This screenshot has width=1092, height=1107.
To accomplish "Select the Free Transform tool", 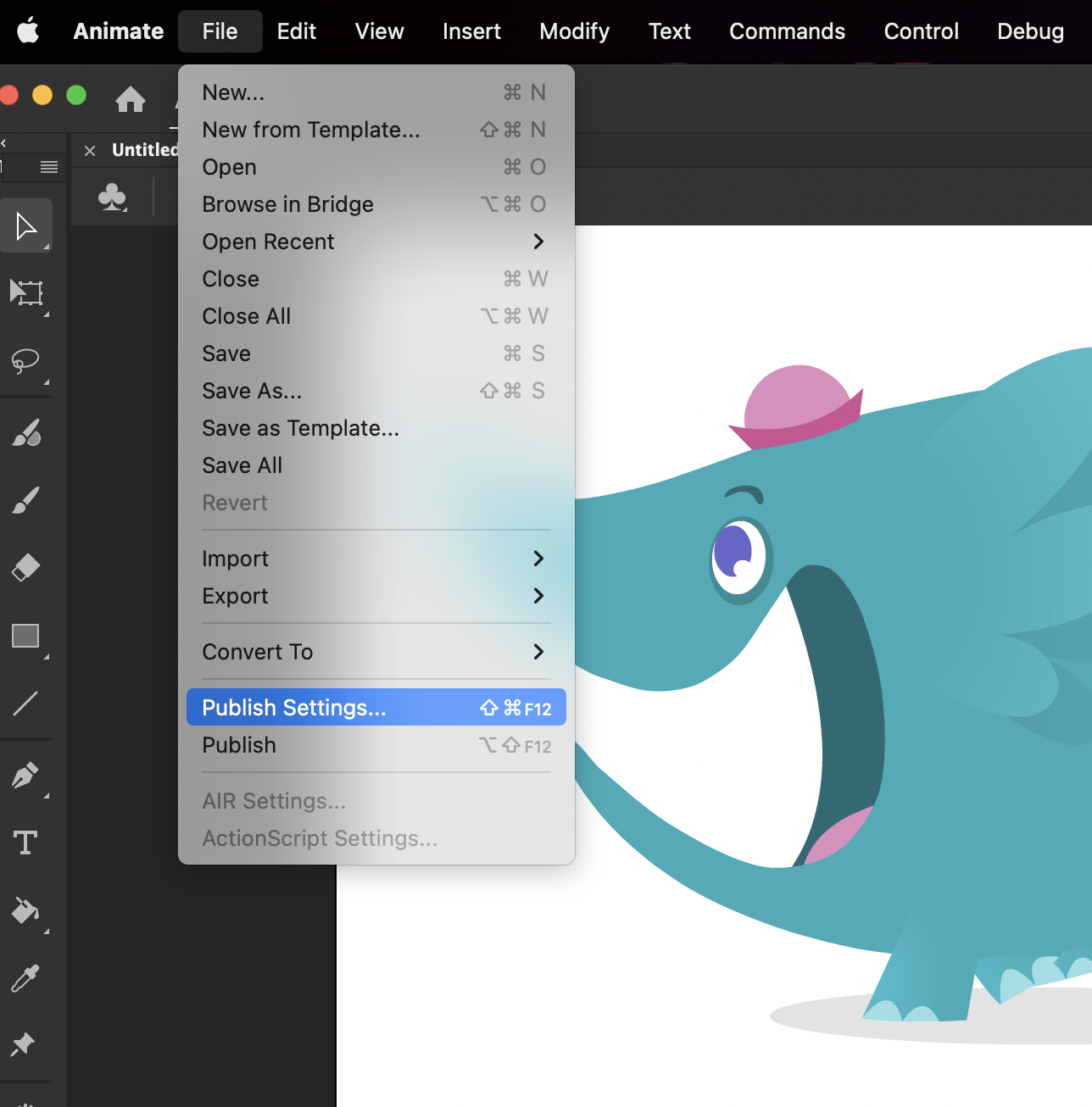I will [26, 293].
